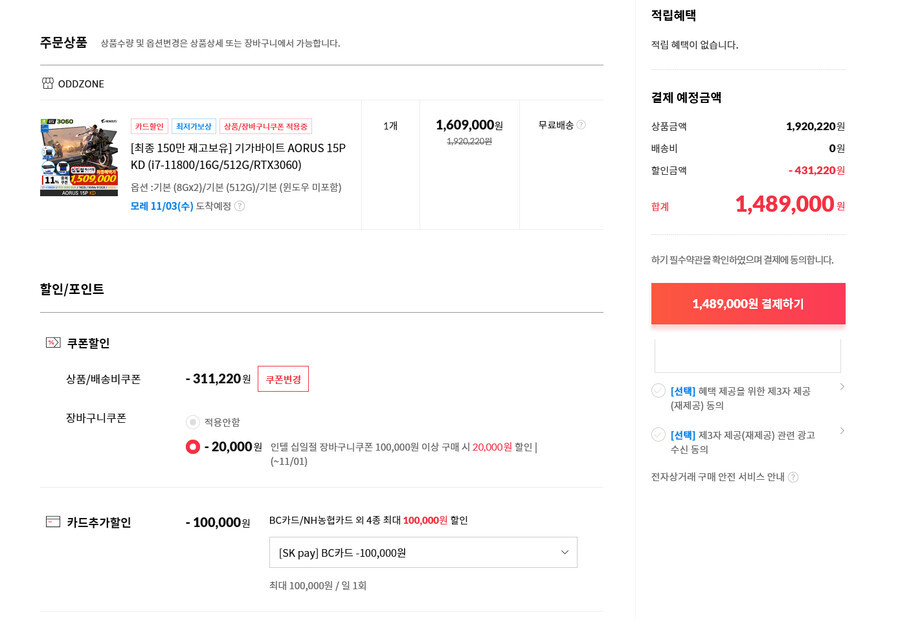Screen dimensions: 900x619
Task: Click the 카드추가할인 card icon
Action: (53, 521)
